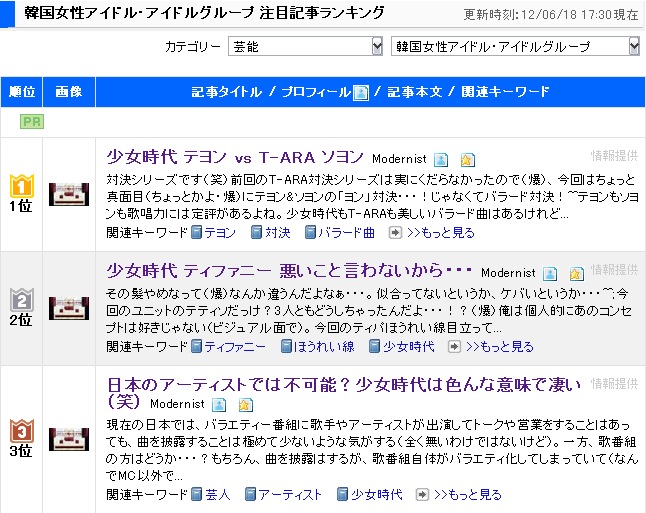646x513 pixels.
Task: Click the keyword ほうれい線 link
Action: [325, 347]
